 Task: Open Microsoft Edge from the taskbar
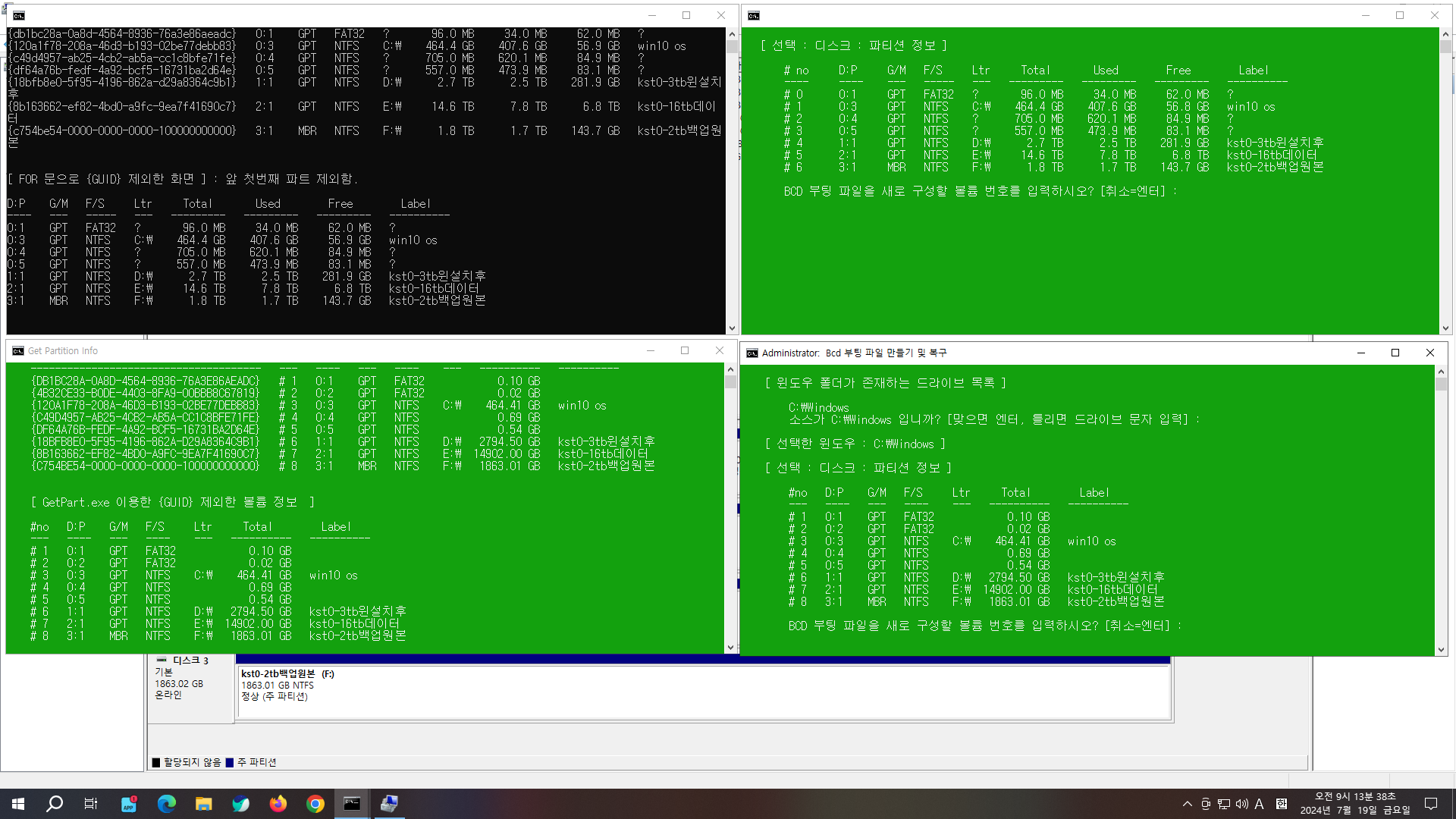[166, 804]
